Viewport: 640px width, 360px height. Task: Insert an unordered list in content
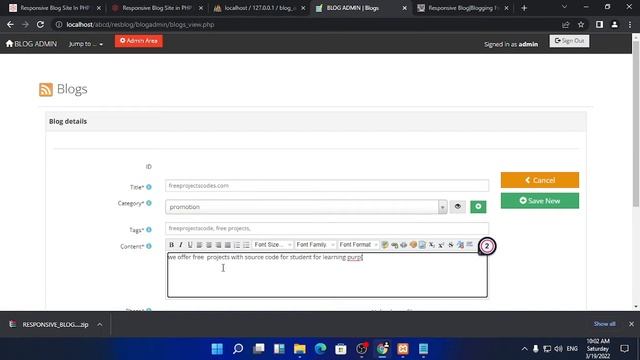(x=247, y=244)
